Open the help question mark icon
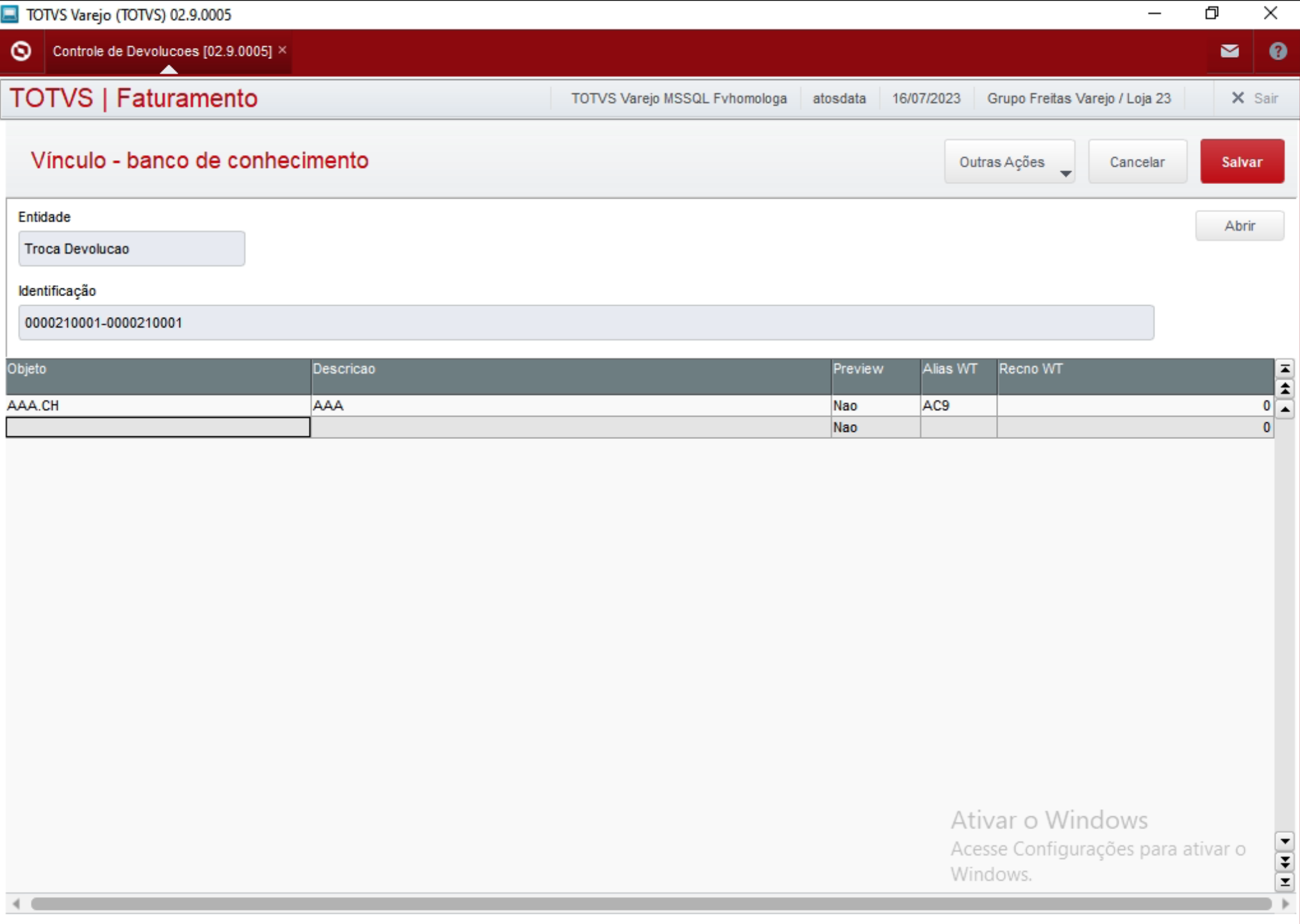The image size is (1300, 924). pyautogui.click(x=1278, y=51)
